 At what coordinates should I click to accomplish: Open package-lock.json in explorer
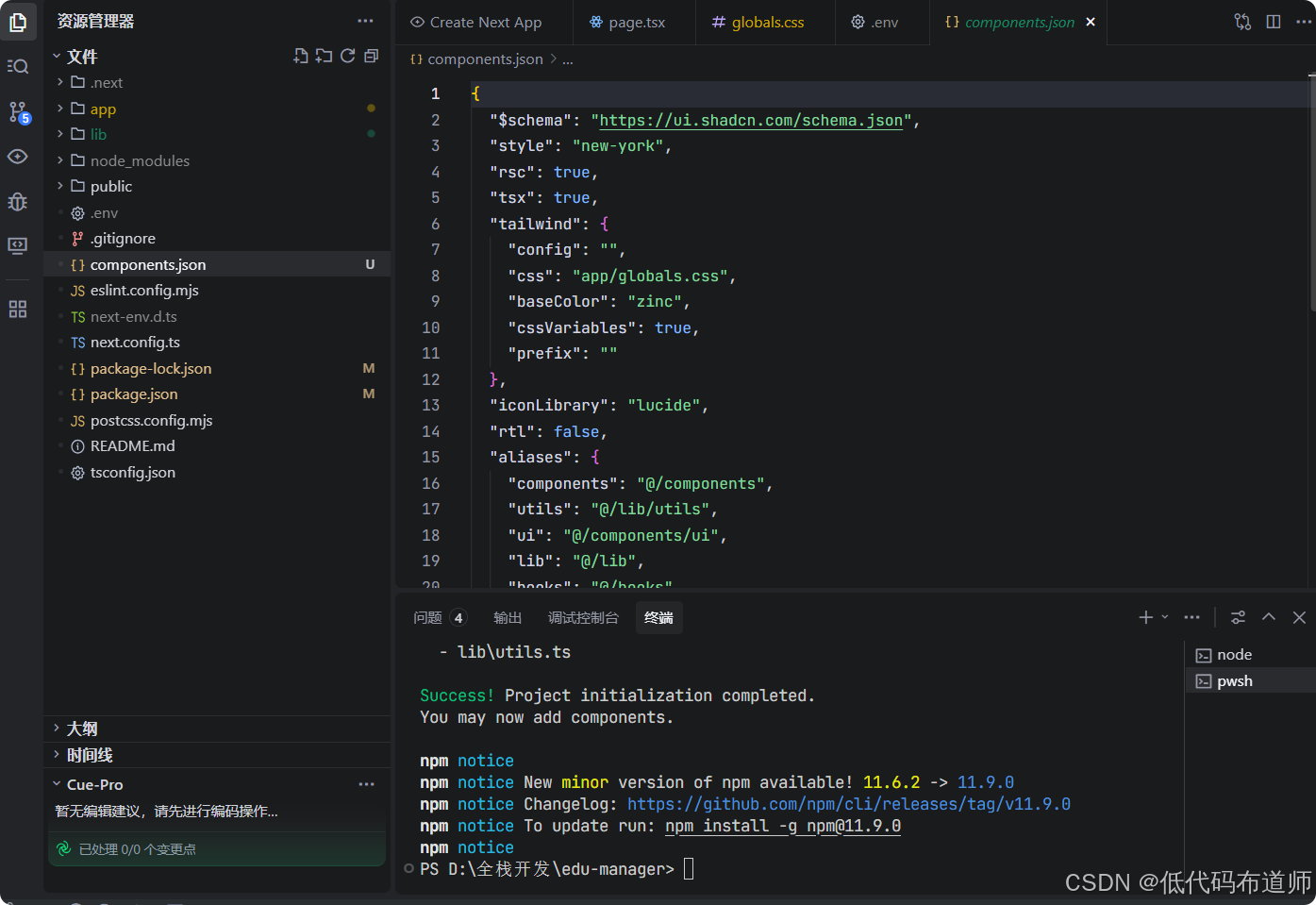click(217, 369)
